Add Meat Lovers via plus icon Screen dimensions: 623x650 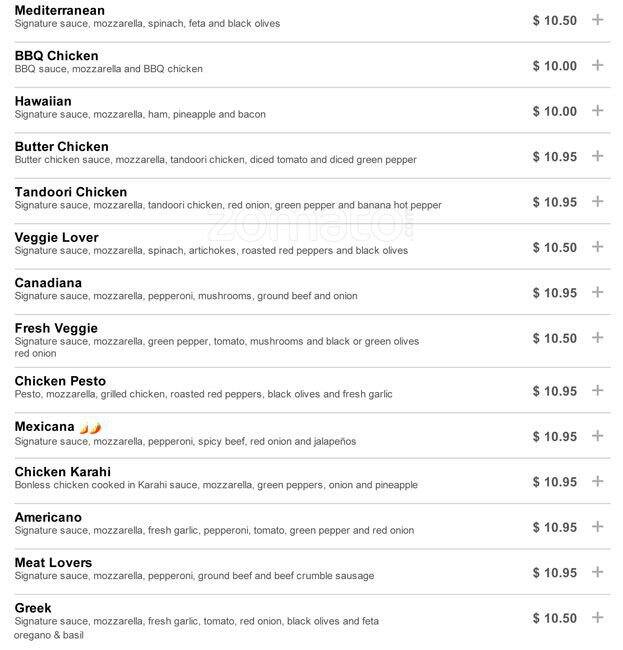598,573
